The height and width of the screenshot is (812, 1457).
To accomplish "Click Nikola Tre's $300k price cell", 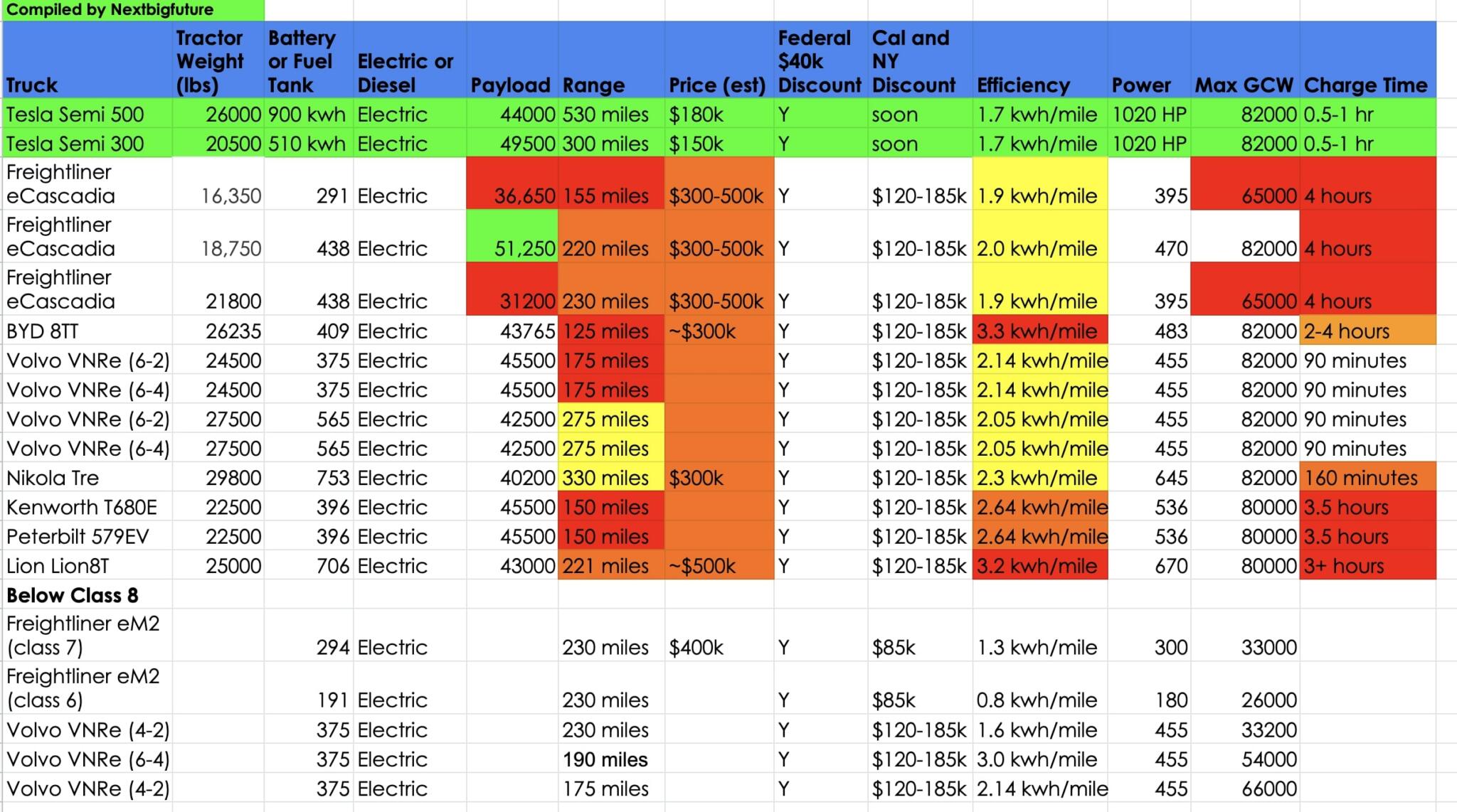I will (719, 478).
